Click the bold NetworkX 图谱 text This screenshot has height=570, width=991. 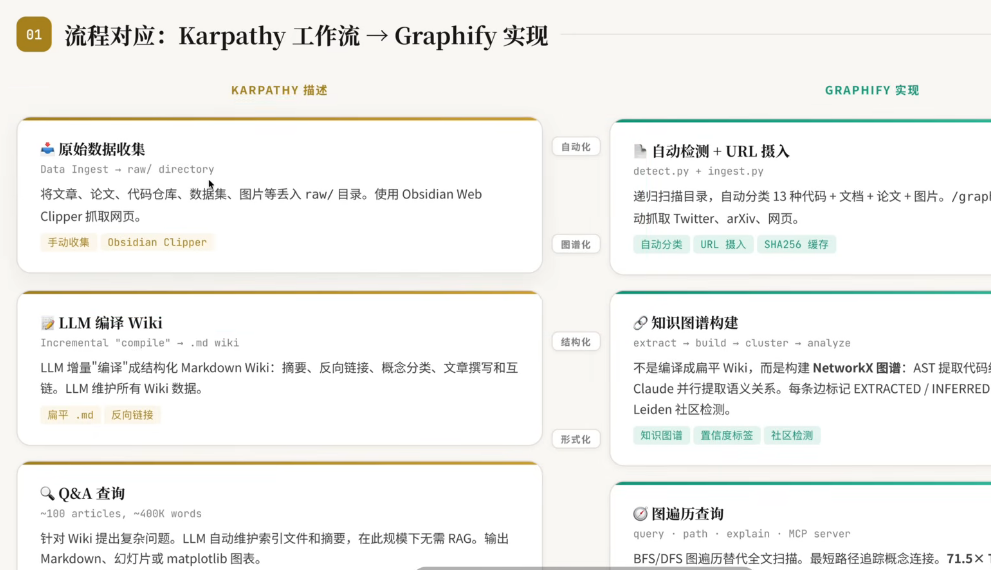856,368
